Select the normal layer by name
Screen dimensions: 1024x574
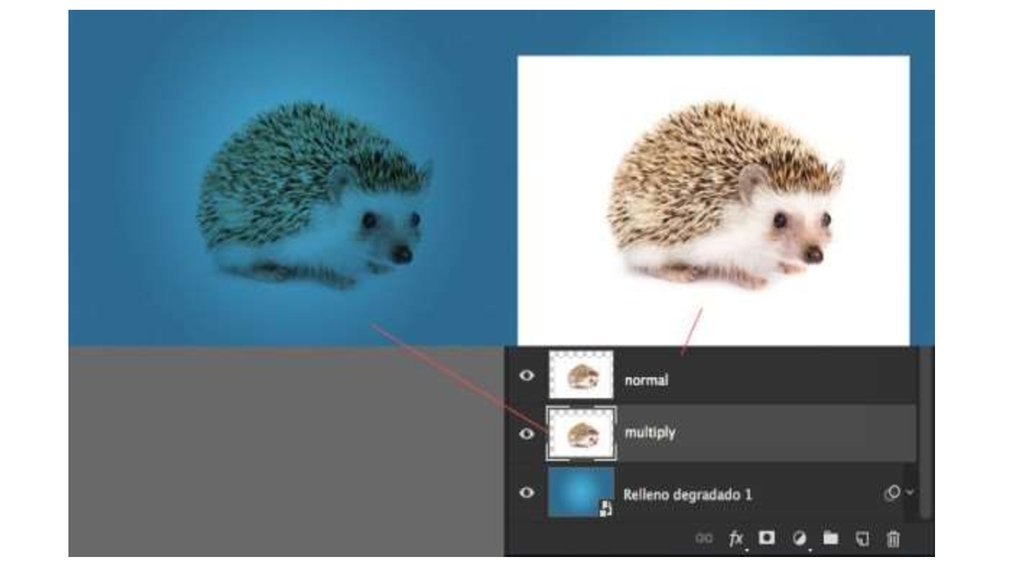point(646,381)
